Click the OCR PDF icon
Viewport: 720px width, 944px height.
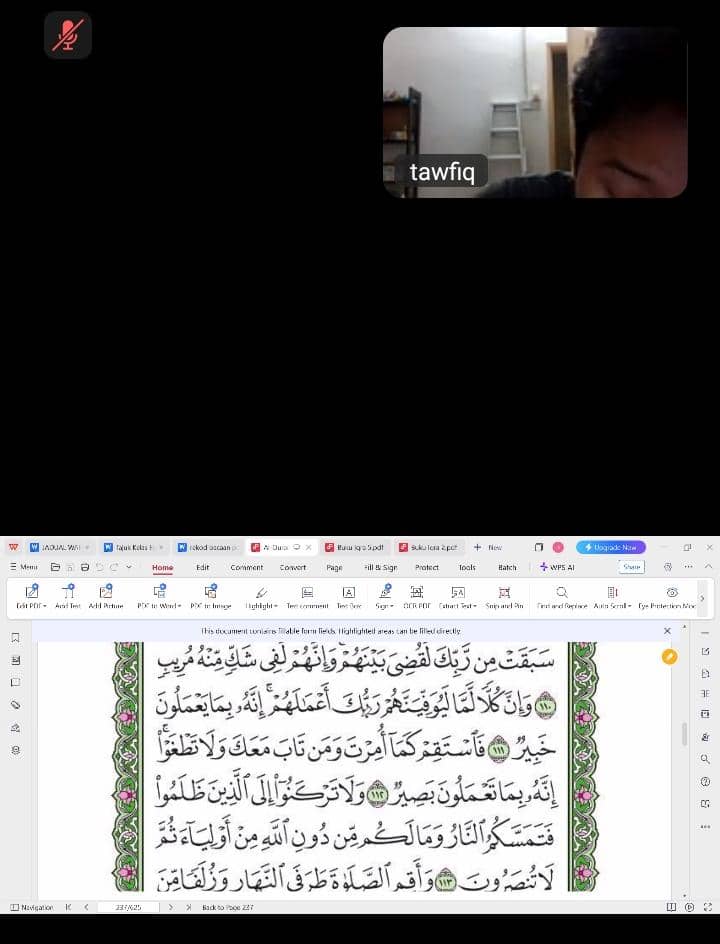(x=417, y=592)
